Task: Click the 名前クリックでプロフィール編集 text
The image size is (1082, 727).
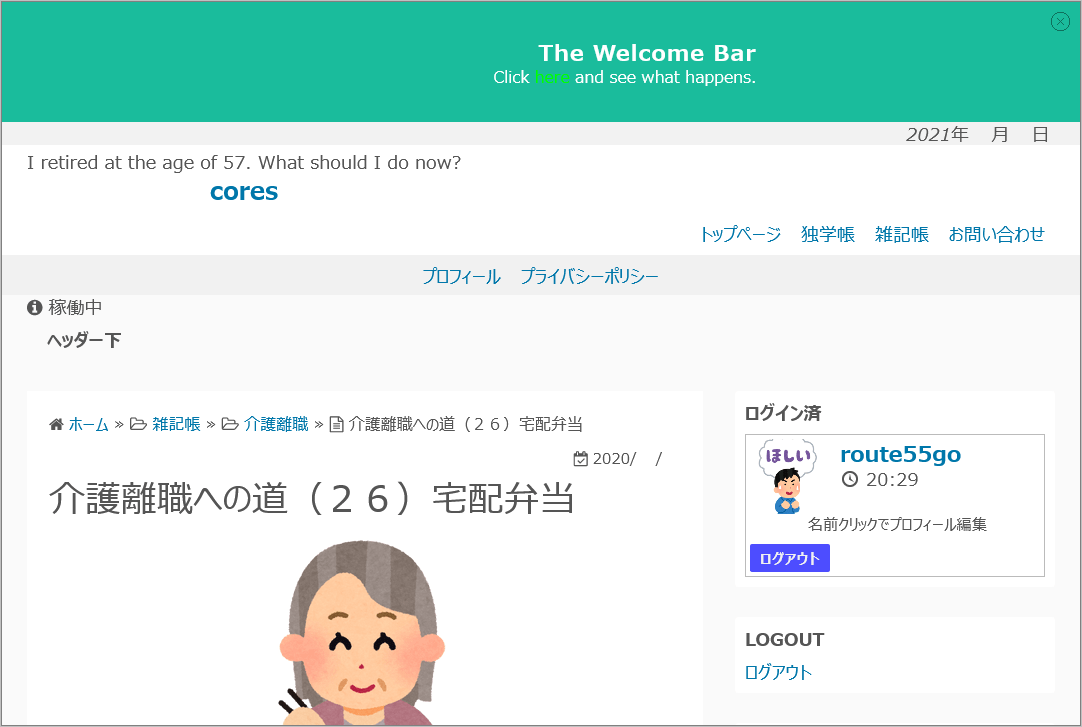Action: 897,525
